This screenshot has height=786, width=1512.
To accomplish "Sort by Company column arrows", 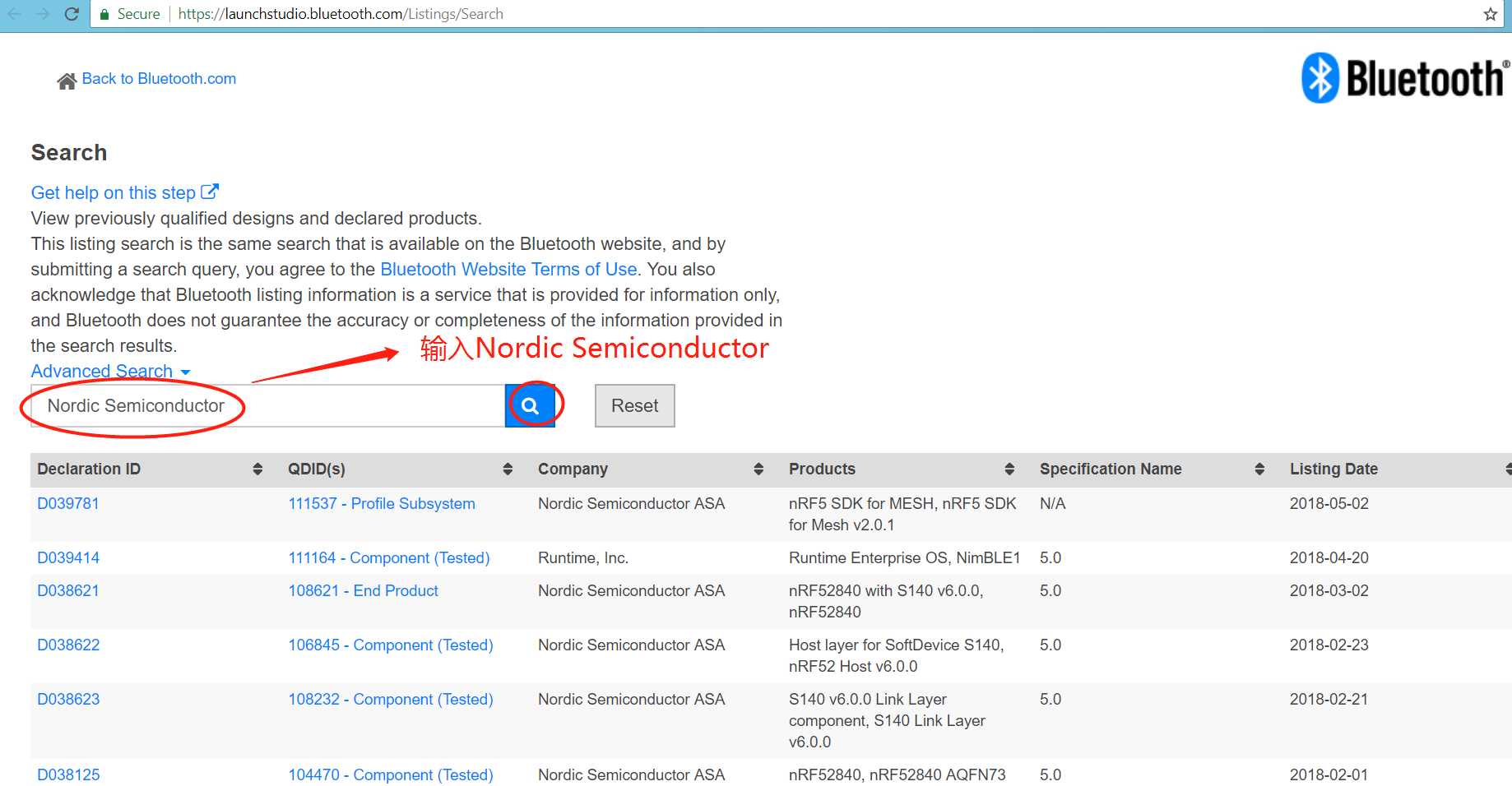I will pyautogui.click(x=758, y=469).
